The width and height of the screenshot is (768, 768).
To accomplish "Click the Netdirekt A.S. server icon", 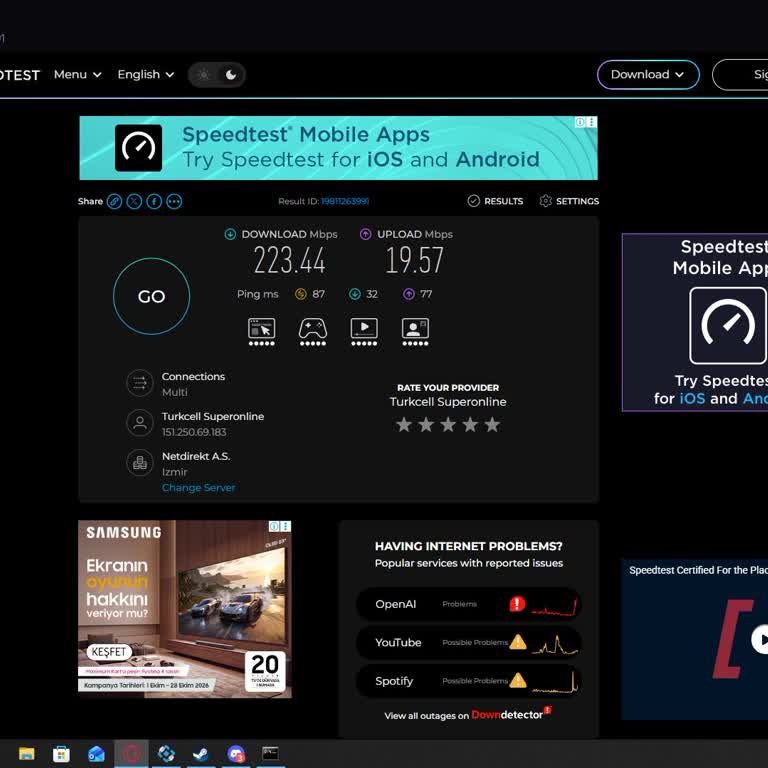I will point(140,462).
